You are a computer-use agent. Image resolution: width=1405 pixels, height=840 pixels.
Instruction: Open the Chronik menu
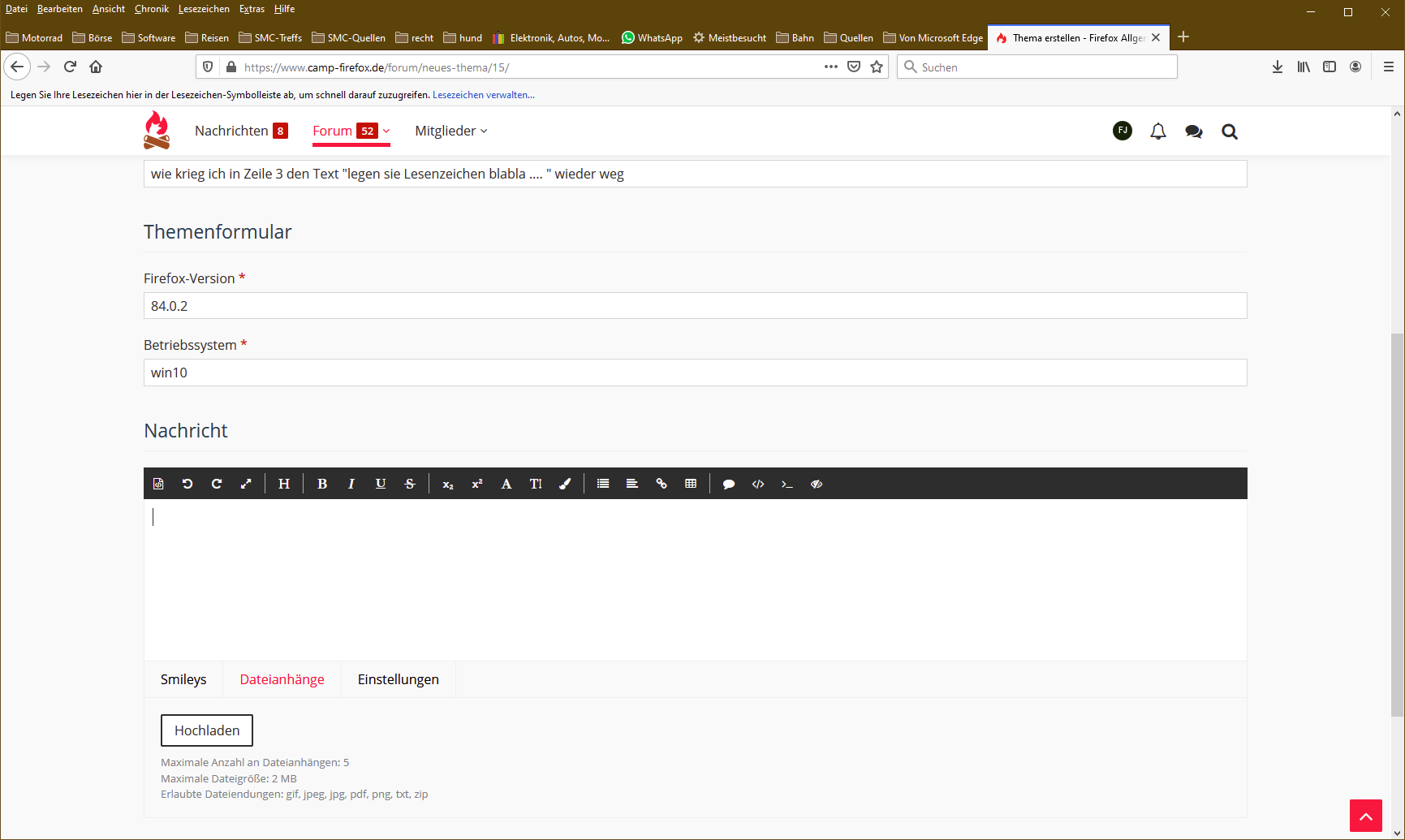152,9
